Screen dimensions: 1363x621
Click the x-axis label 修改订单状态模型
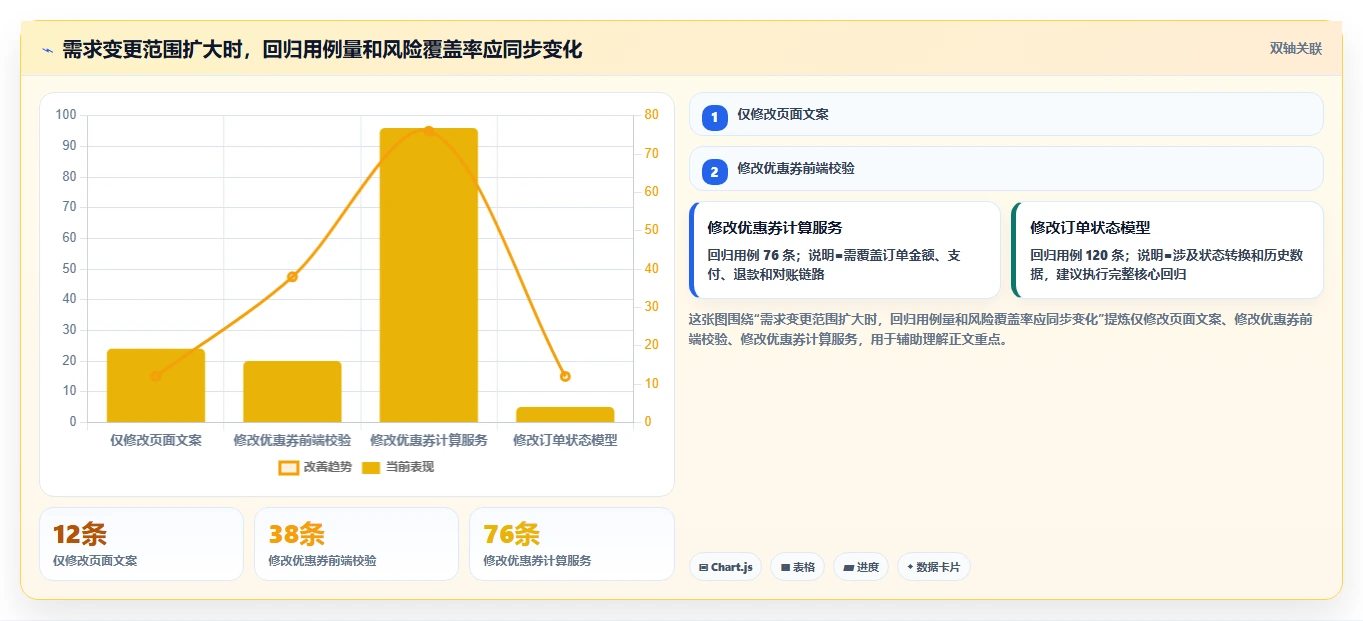[565, 440]
